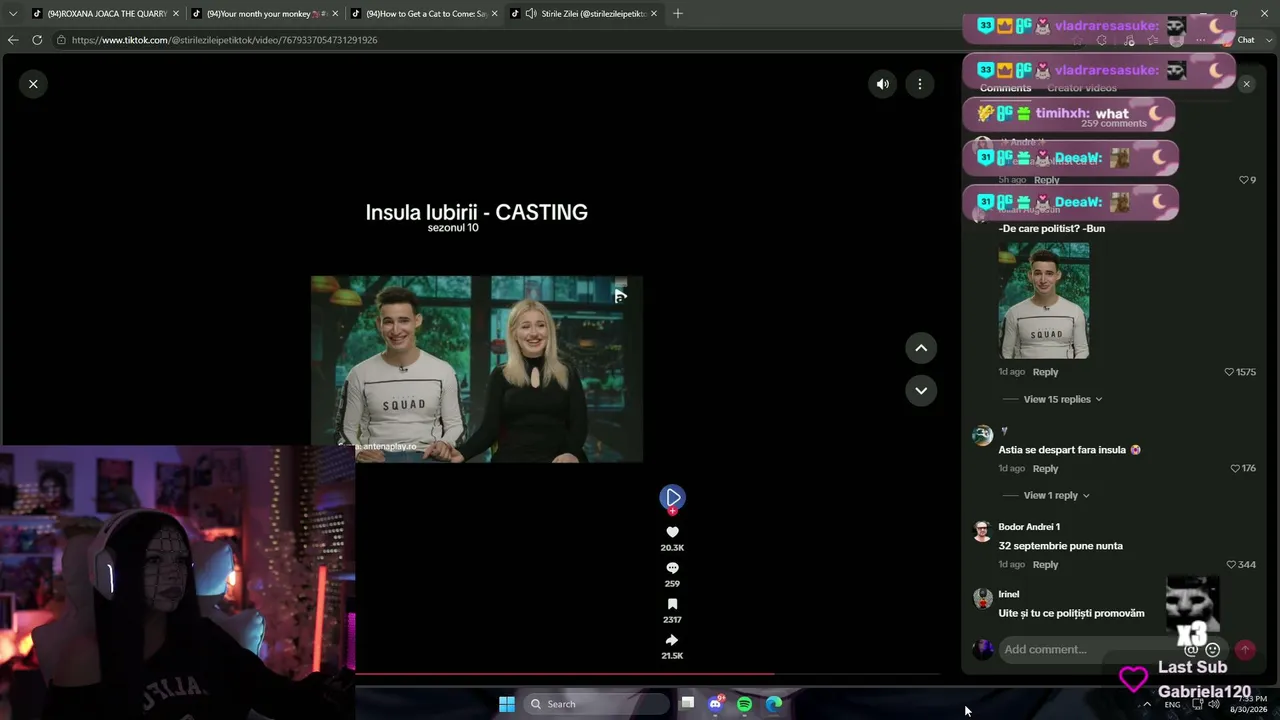Expand View 15 replies
Viewport: 1280px width, 720px height.
[x=1062, y=399]
